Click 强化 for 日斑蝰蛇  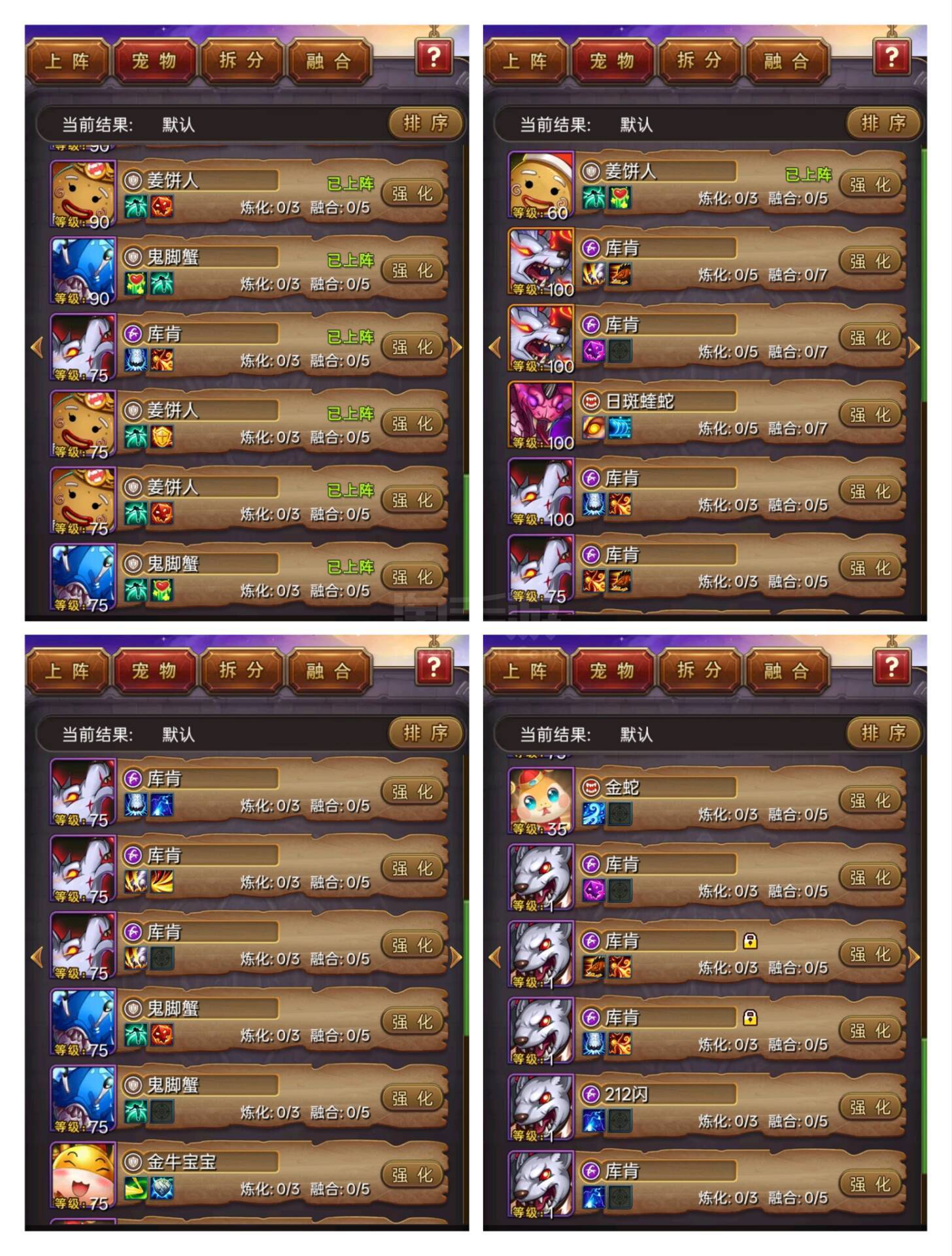point(870,415)
